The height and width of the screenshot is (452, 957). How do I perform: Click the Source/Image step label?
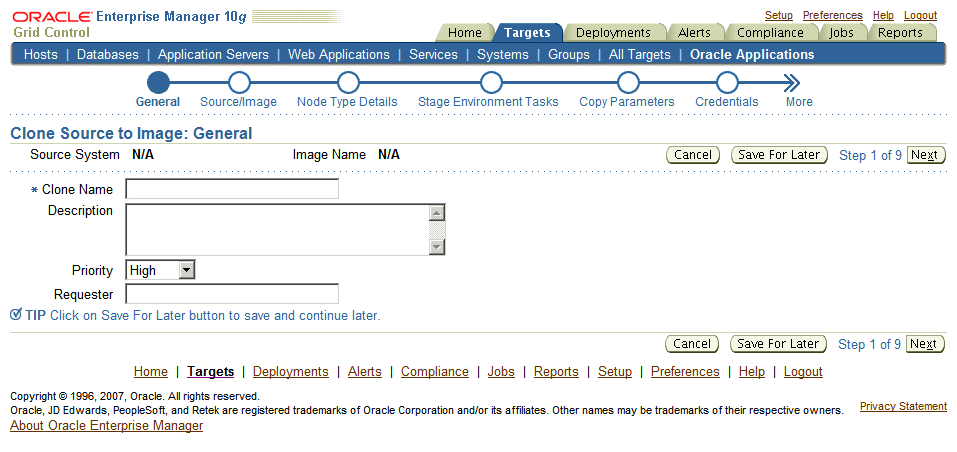238,102
